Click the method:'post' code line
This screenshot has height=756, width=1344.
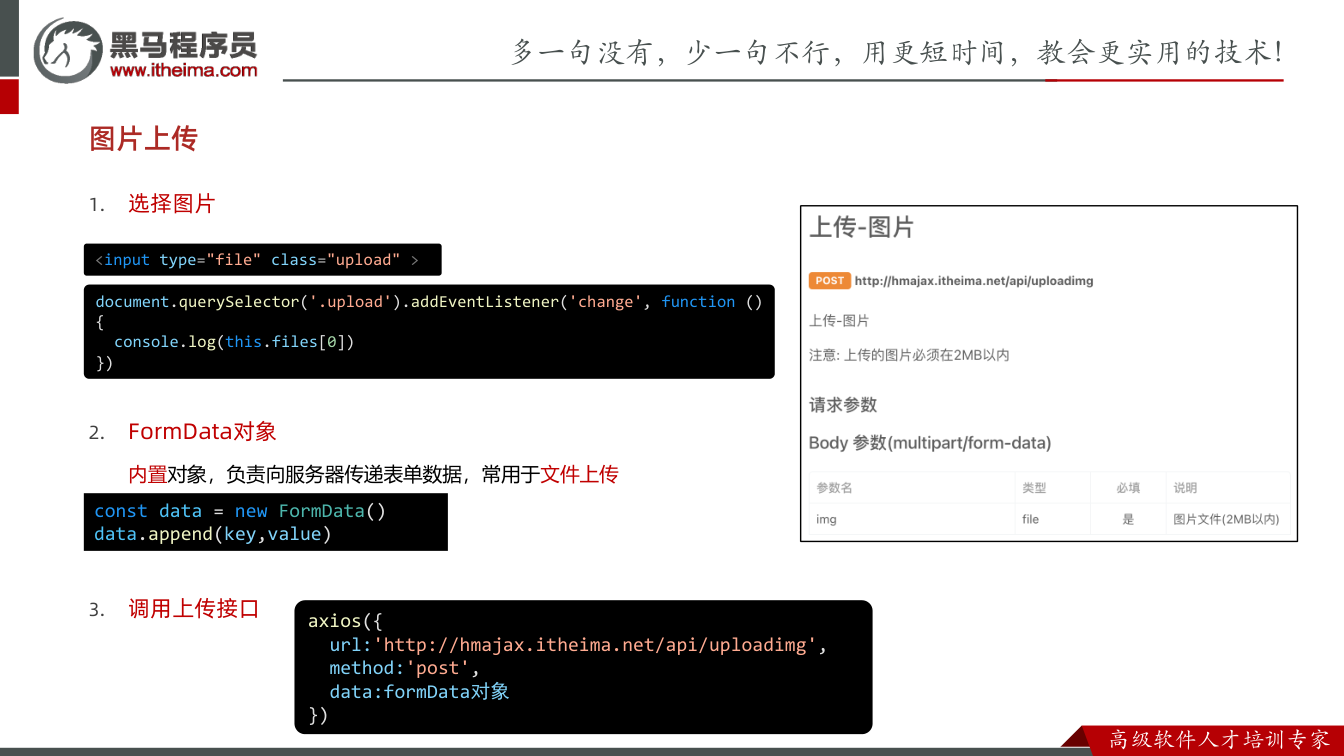(x=405, y=668)
